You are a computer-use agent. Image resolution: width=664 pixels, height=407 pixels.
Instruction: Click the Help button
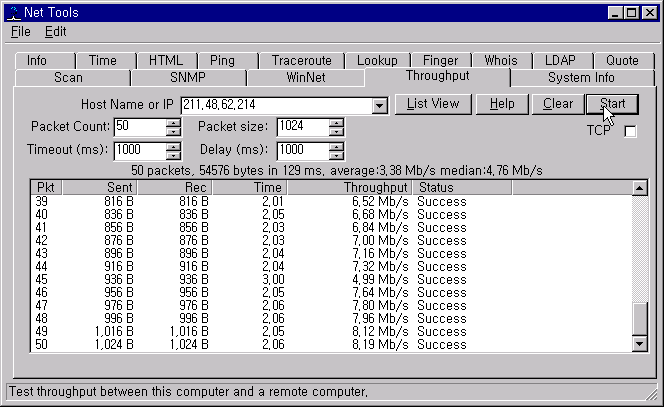502,104
